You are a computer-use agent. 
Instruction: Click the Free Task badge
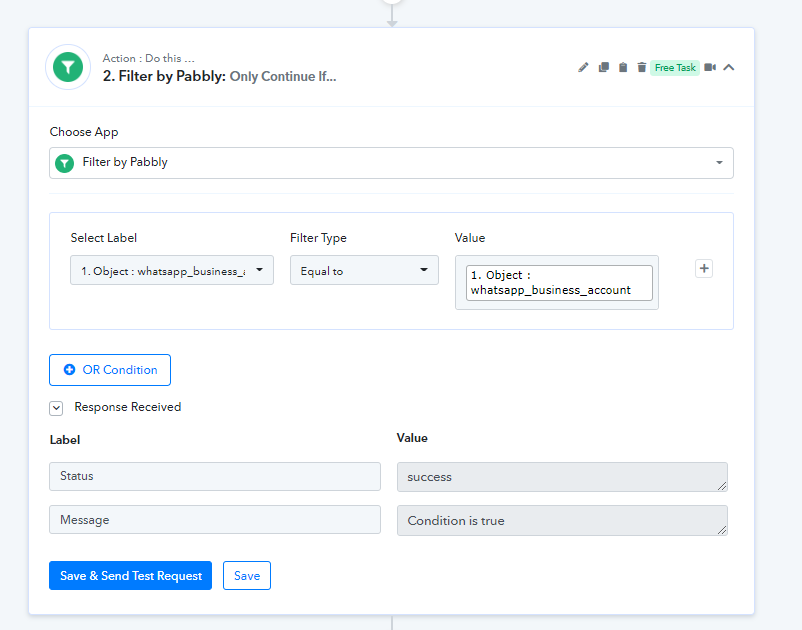674,67
